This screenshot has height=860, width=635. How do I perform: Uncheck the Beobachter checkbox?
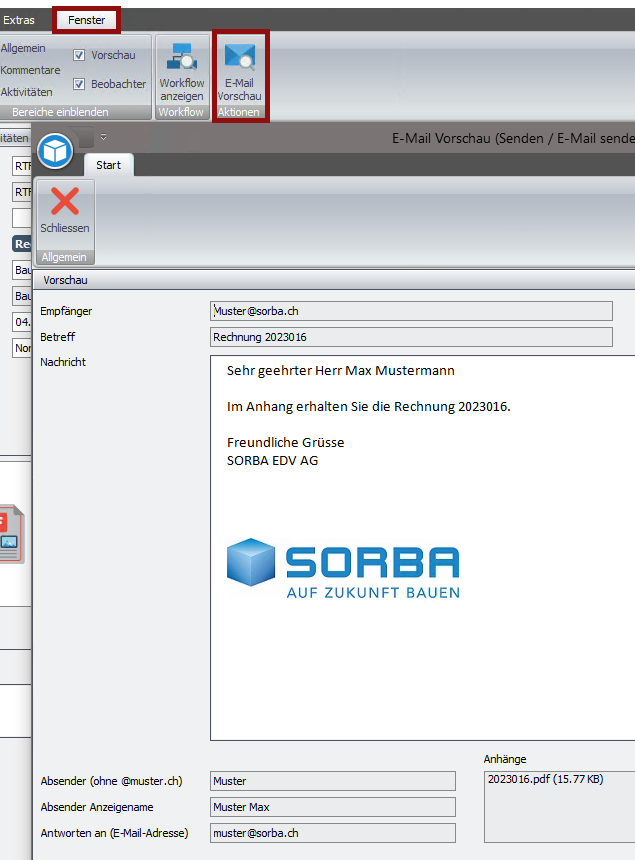click(x=79, y=84)
